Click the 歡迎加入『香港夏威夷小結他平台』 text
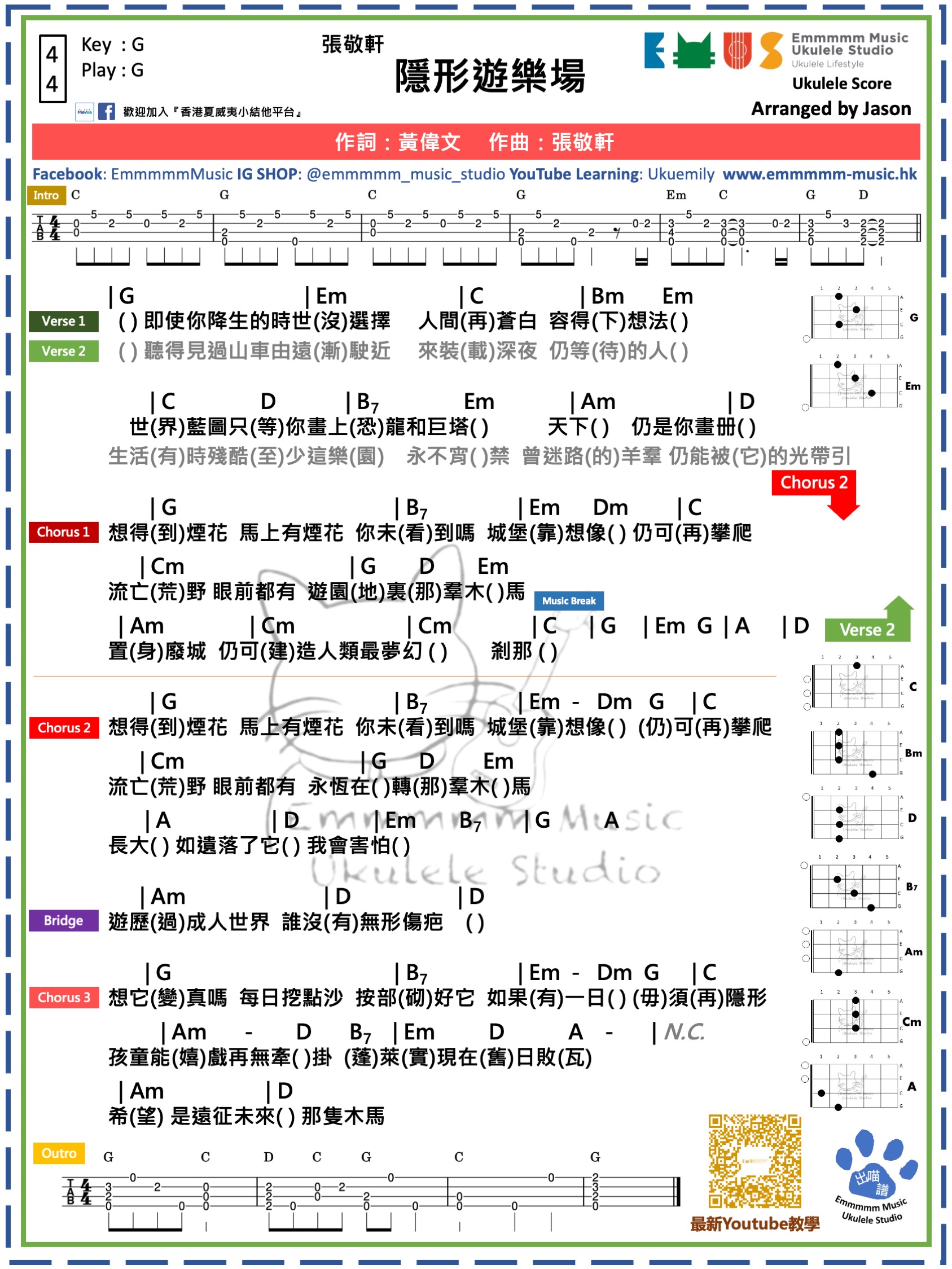This screenshot has height=1269, width=952. point(212,112)
